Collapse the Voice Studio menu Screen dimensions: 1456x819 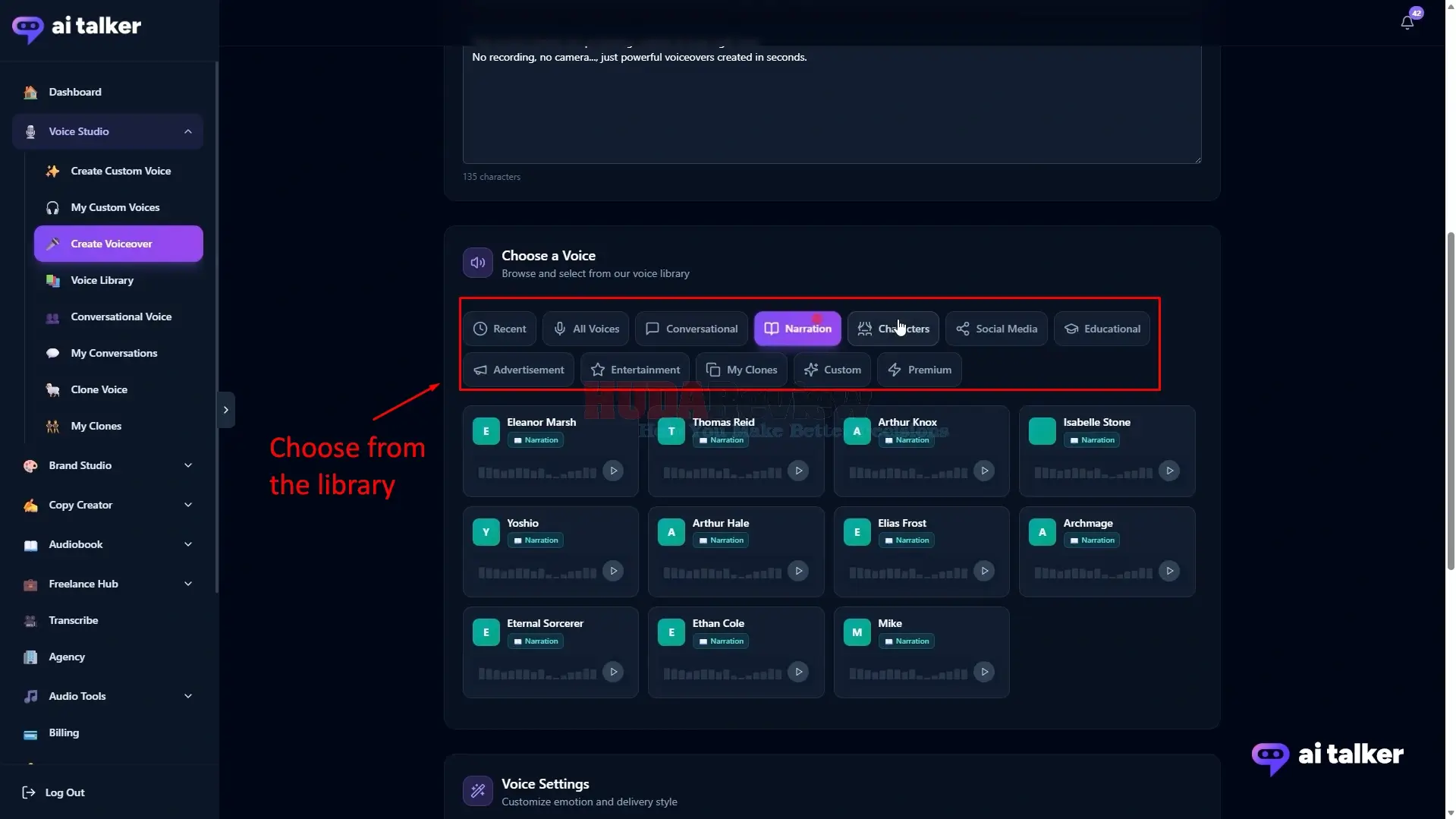click(108, 131)
